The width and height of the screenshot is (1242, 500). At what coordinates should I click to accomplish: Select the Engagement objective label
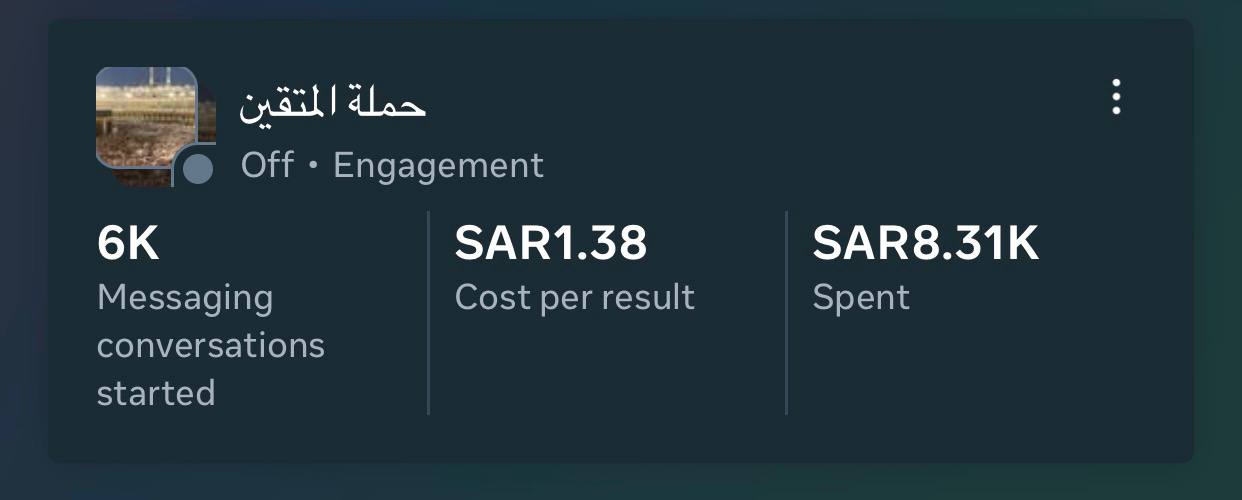click(x=438, y=165)
